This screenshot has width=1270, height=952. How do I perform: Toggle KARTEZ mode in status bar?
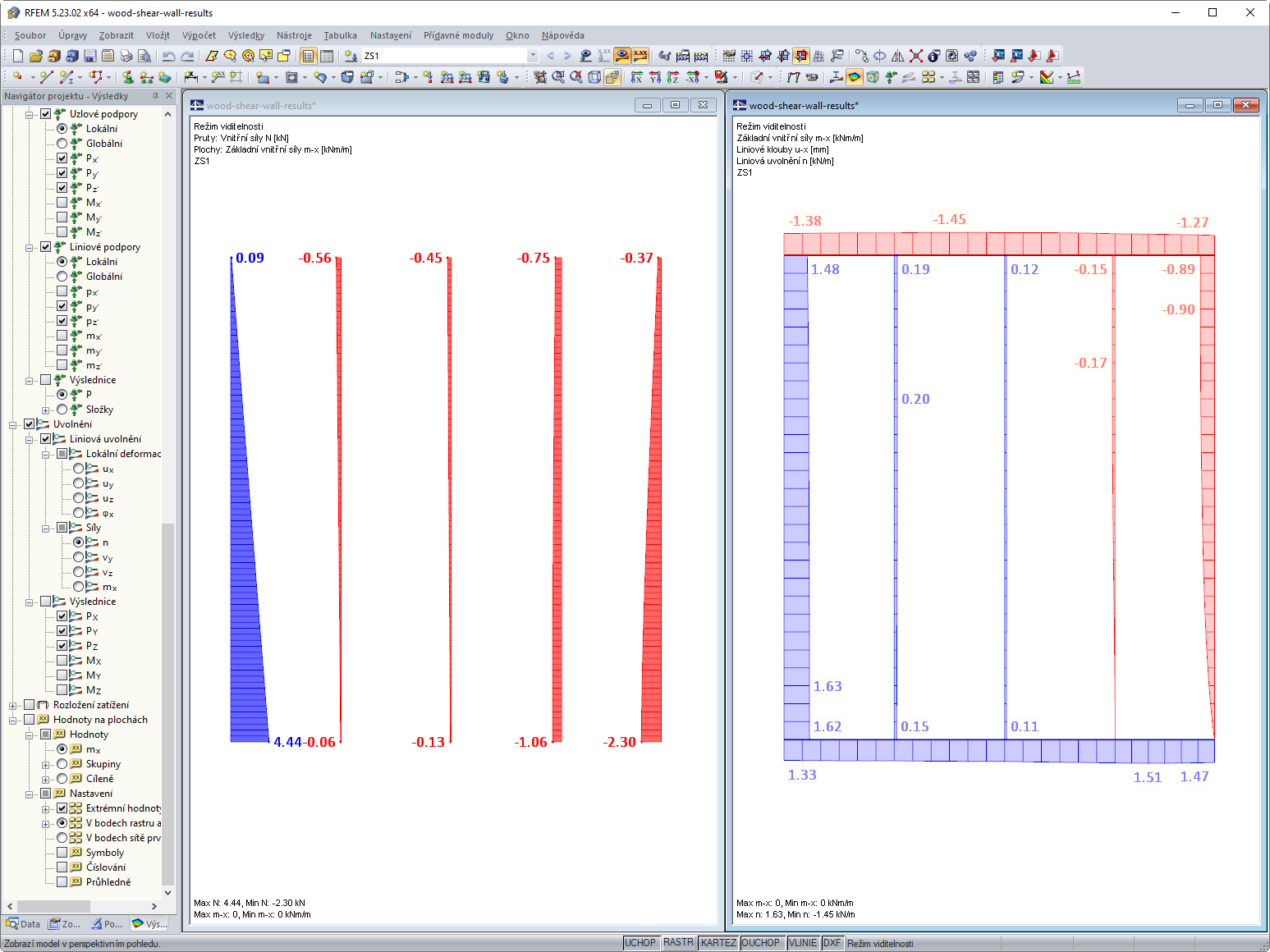(x=718, y=943)
